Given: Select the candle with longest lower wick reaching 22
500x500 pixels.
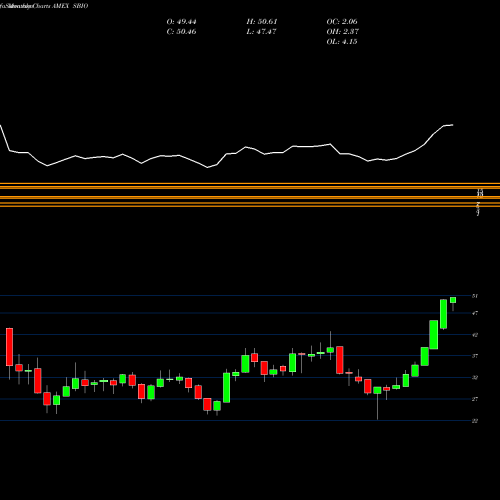Looking at the screenshot, I should (377, 391).
